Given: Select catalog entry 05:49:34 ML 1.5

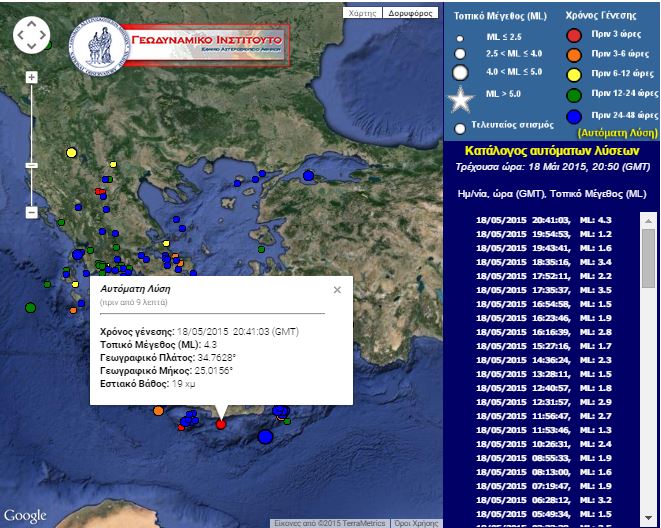Looking at the screenshot, I should click(x=544, y=514).
